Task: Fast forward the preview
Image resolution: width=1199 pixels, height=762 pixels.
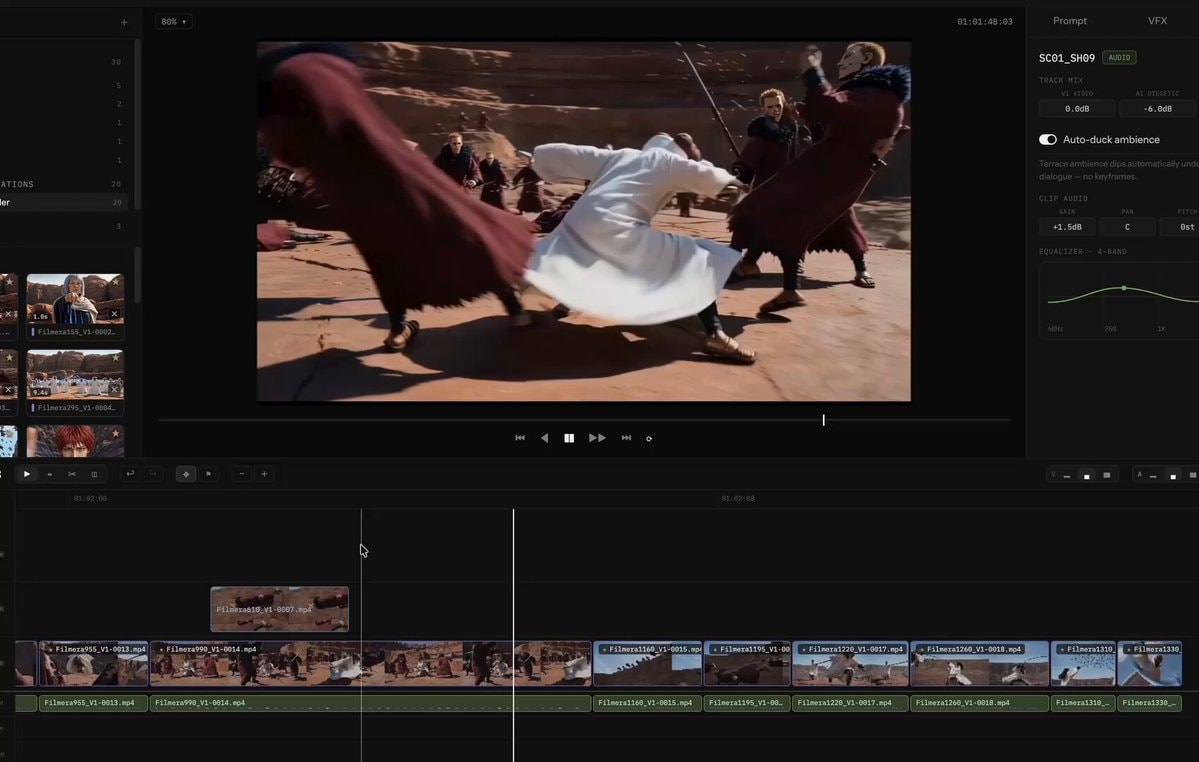Action: click(x=597, y=438)
